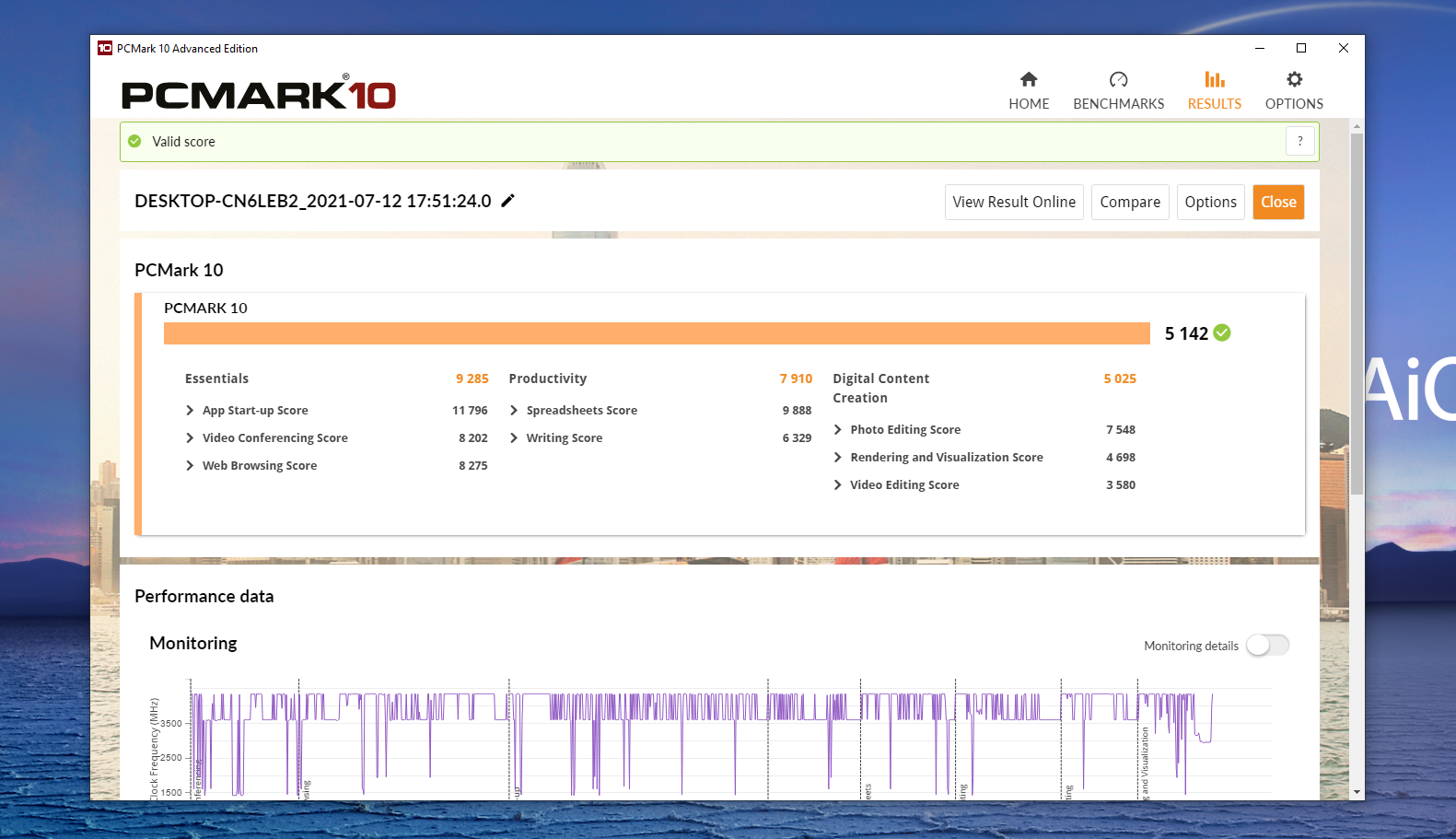The image size is (1456, 839).
Task: Open the OPTIONS section
Action: point(1294,90)
